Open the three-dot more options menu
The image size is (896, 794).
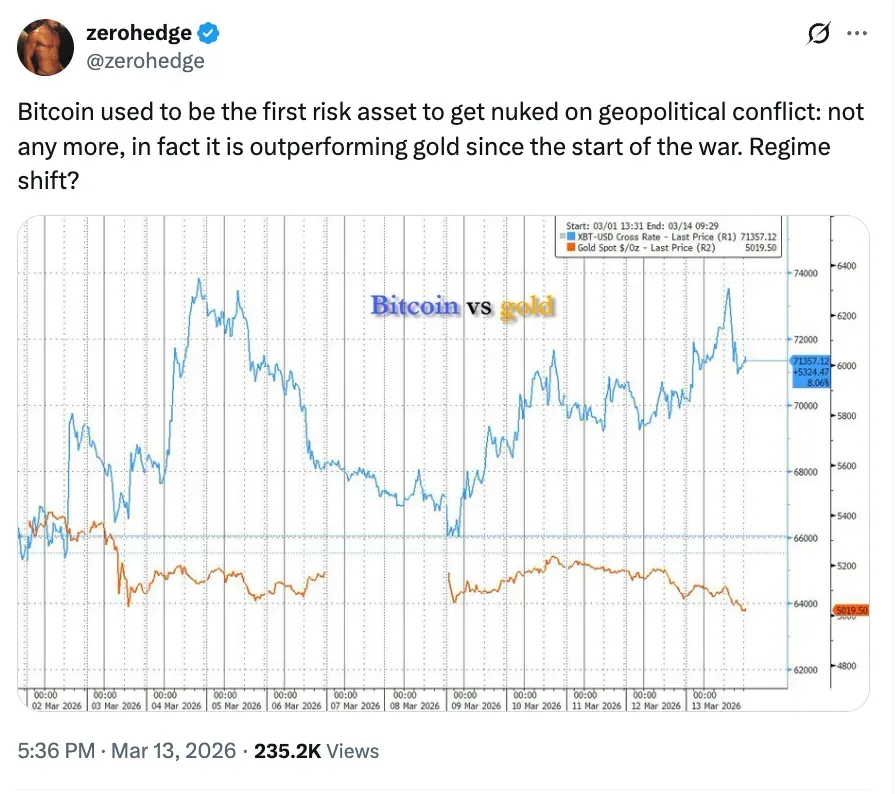(857, 33)
